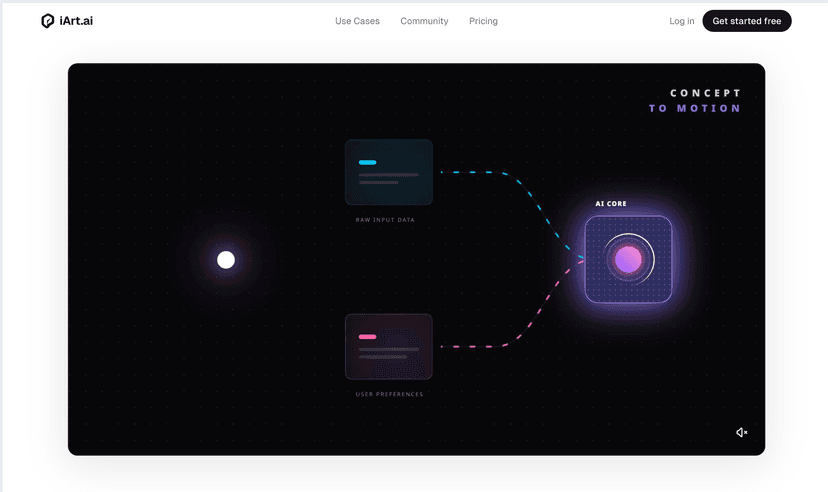Click the Log in link
The width and height of the screenshot is (828, 492).
coord(681,21)
